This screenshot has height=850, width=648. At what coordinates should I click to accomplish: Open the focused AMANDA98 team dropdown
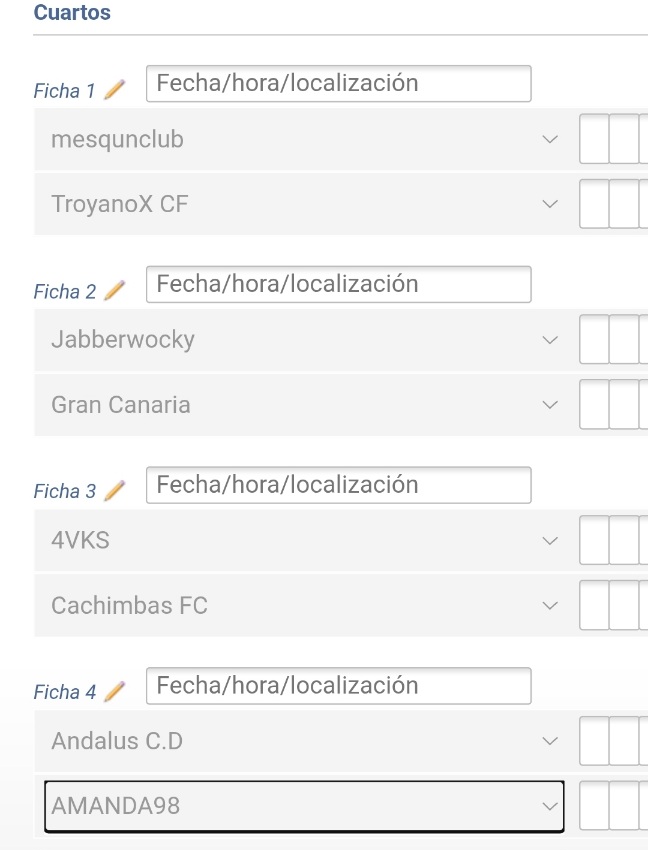(304, 806)
